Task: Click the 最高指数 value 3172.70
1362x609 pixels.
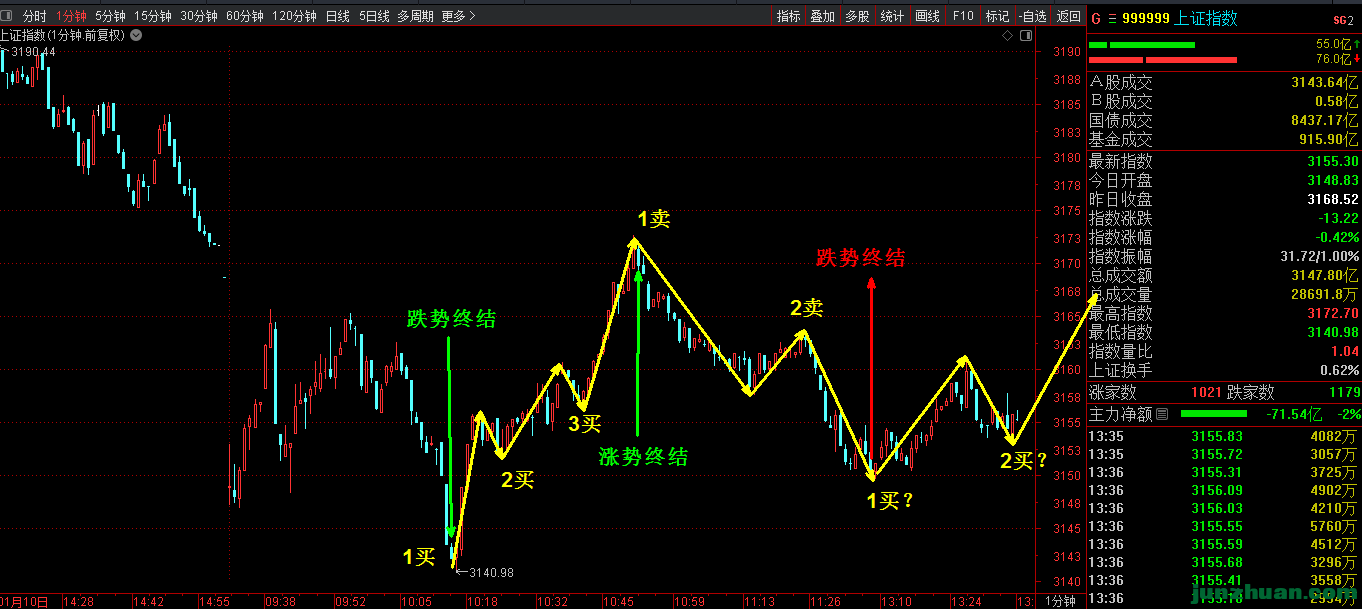Action: click(x=1333, y=313)
